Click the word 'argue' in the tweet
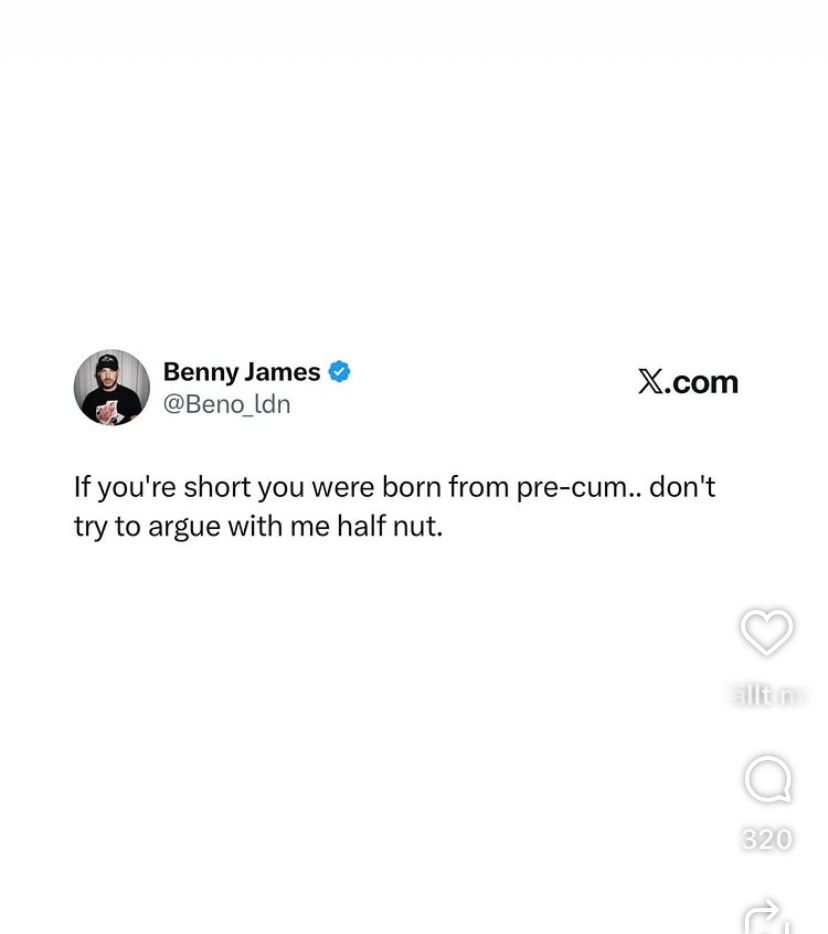 point(184,528)
